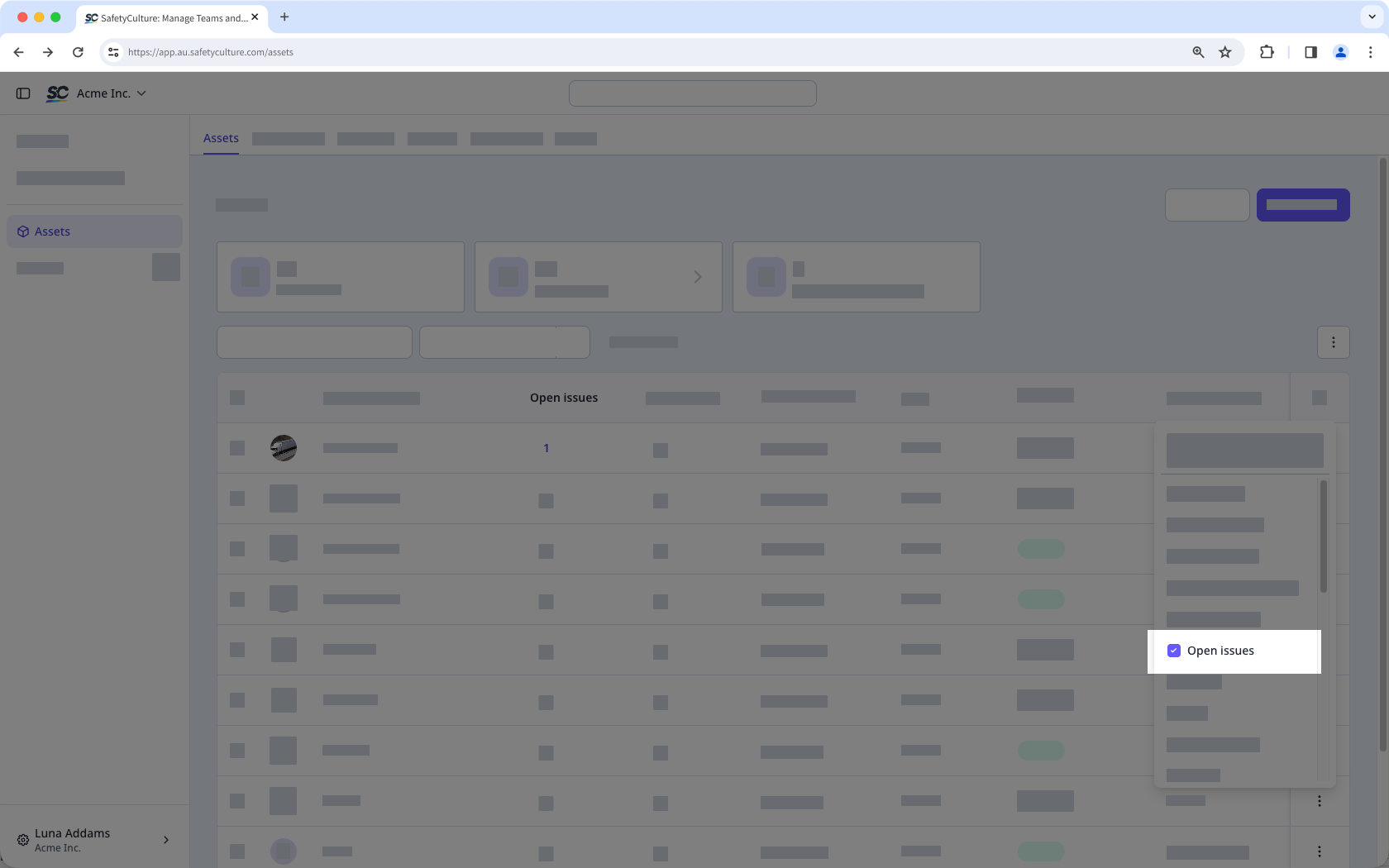Reload the current page
Screen dimensions: 1389x868
point(78,52)
